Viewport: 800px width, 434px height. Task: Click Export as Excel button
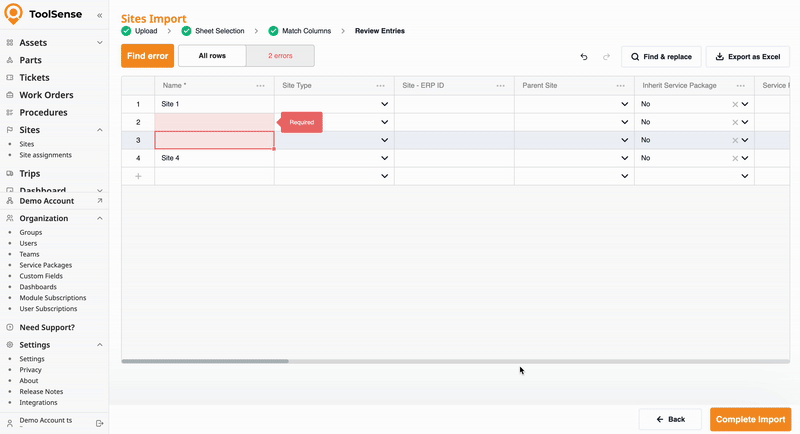point(748,57)
